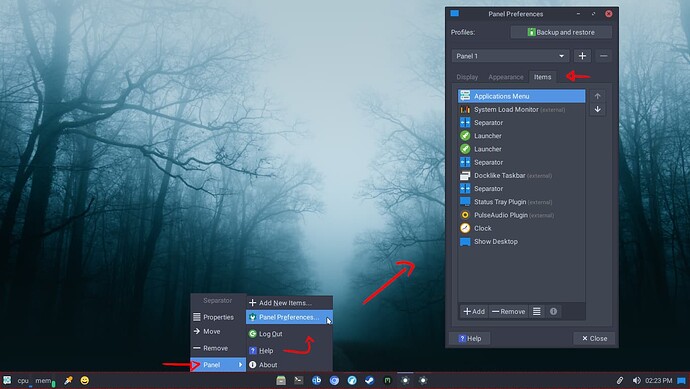Click the Show Desktop button on the panel edge
Image resolution: width=690 pixels, height=389 pixels.
[682, 380]
